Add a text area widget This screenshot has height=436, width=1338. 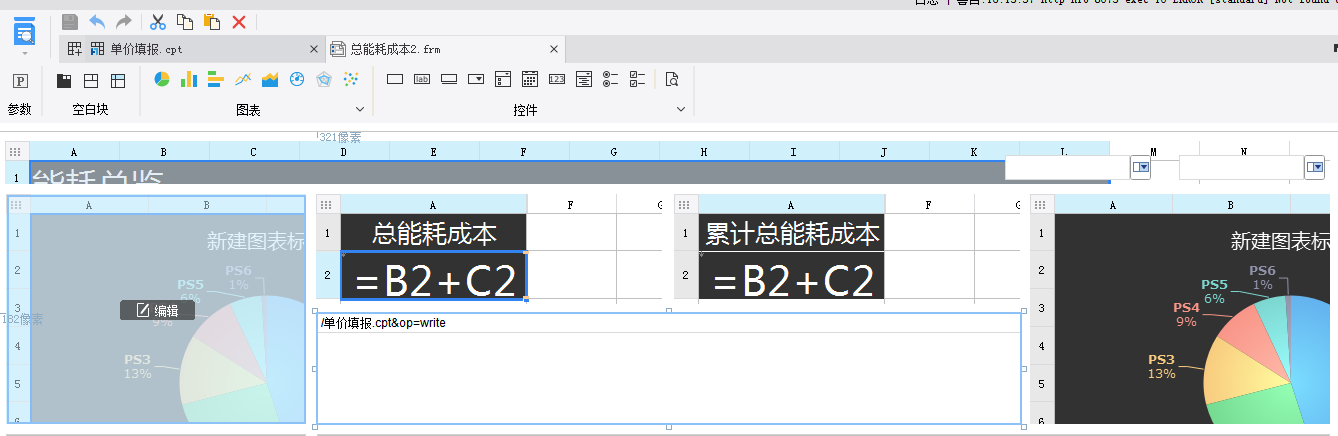coord(584,79)
